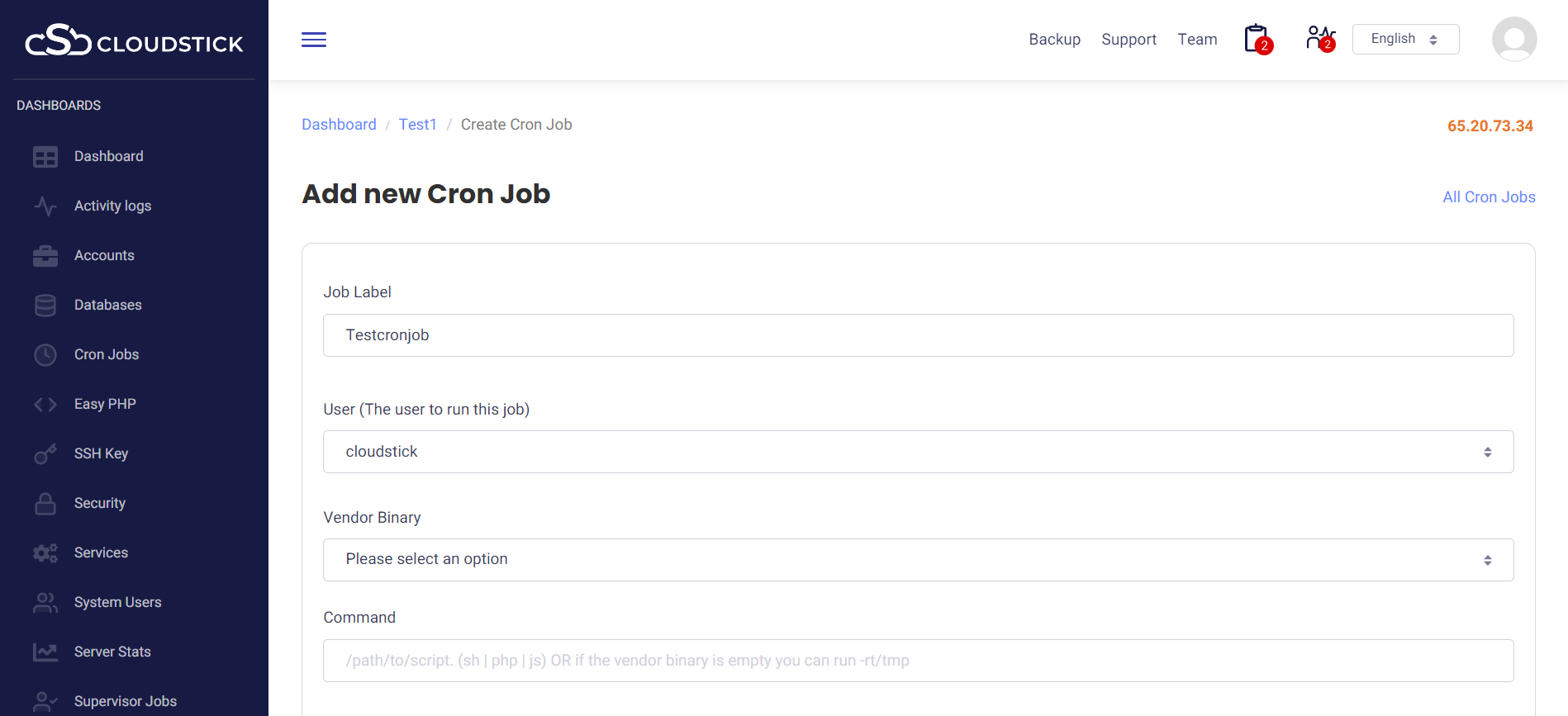Click the Activity logs pulse icon
The image size is (1568, 716).
click(45, 206)
